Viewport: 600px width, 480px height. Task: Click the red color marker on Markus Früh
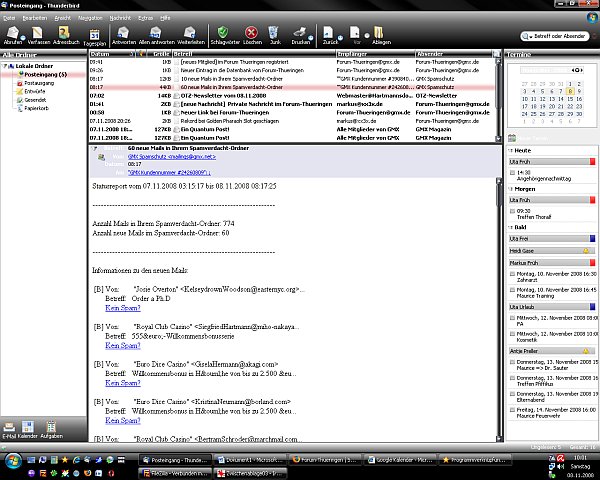coord(592,263)
